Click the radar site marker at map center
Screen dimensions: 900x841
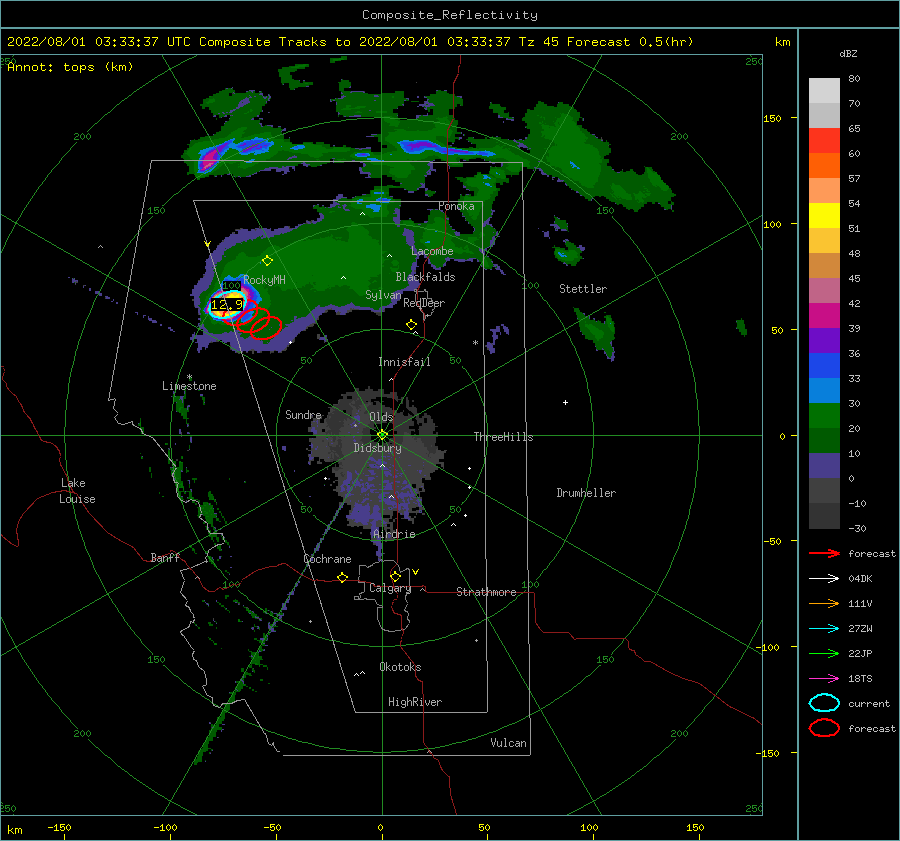tap(382, 435)
